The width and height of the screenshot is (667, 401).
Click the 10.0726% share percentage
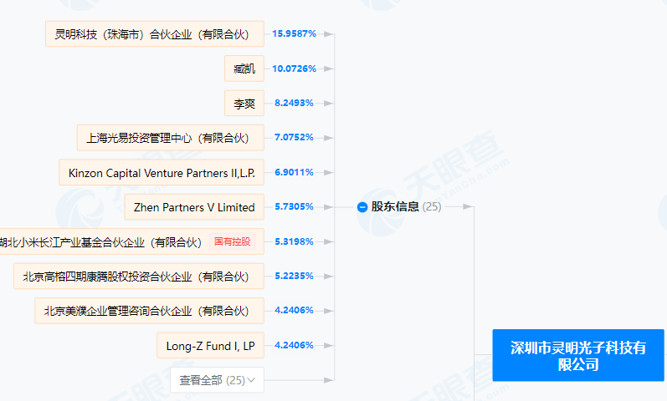[x=294, y=69]
